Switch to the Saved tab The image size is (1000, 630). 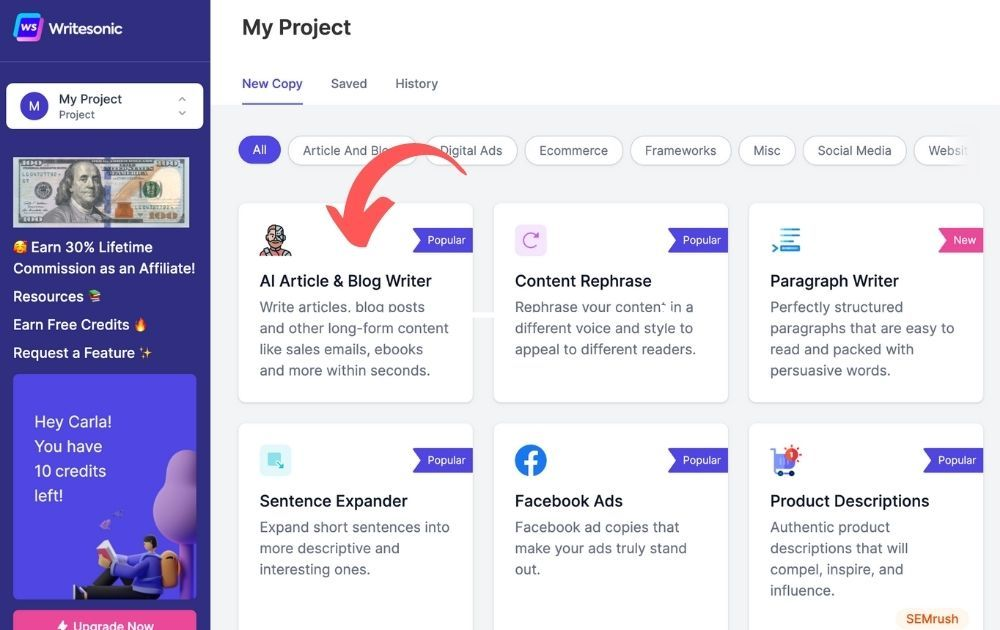[348, 83]
